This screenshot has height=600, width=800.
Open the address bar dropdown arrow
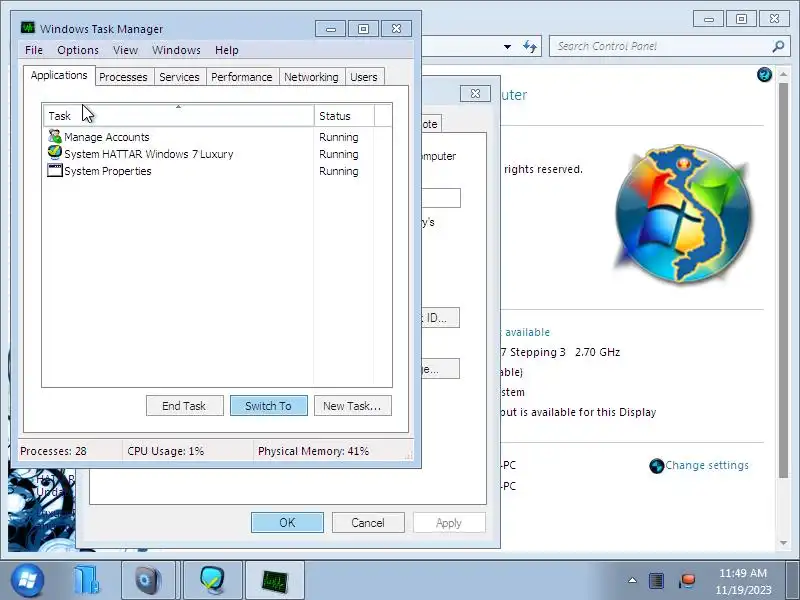click(x=507, y=46)
